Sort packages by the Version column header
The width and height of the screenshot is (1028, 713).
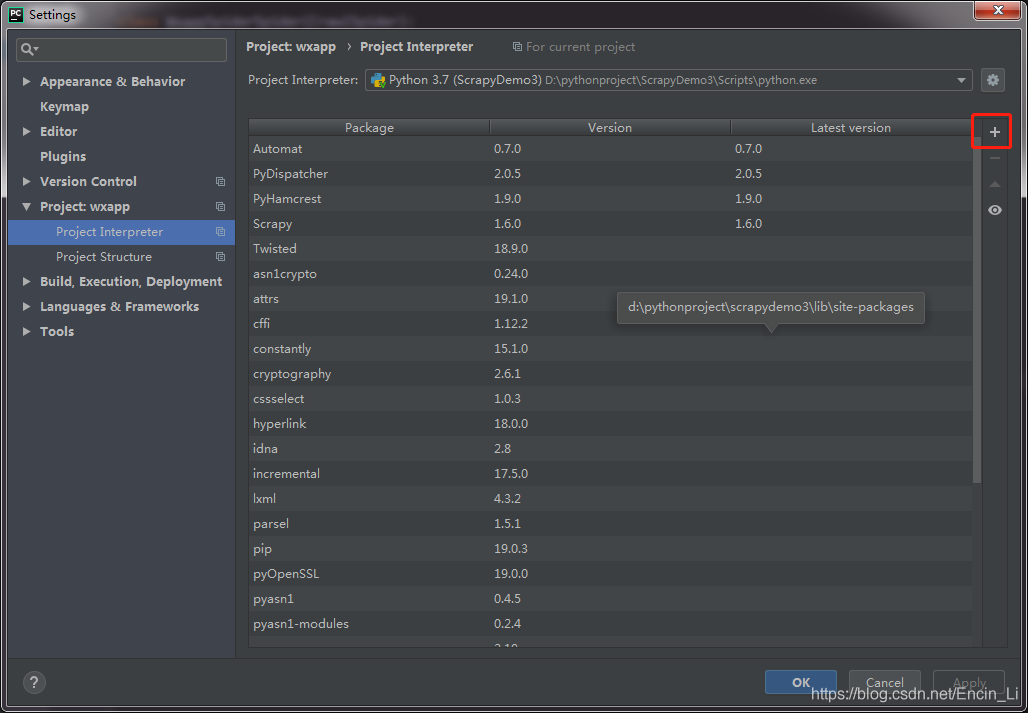tap(609, 127)
